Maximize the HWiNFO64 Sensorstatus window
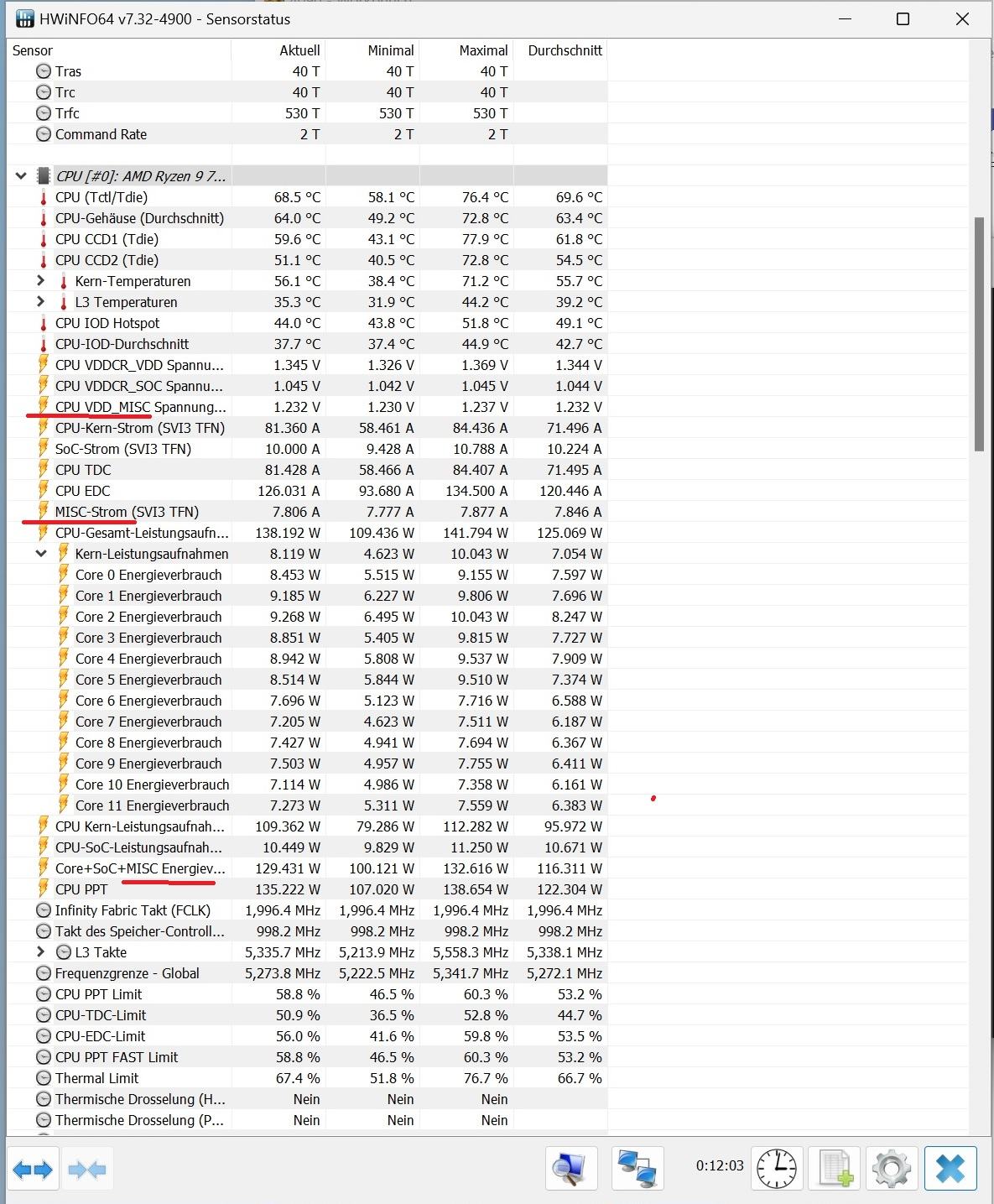 pyautogui.click(x=903, y=18)
